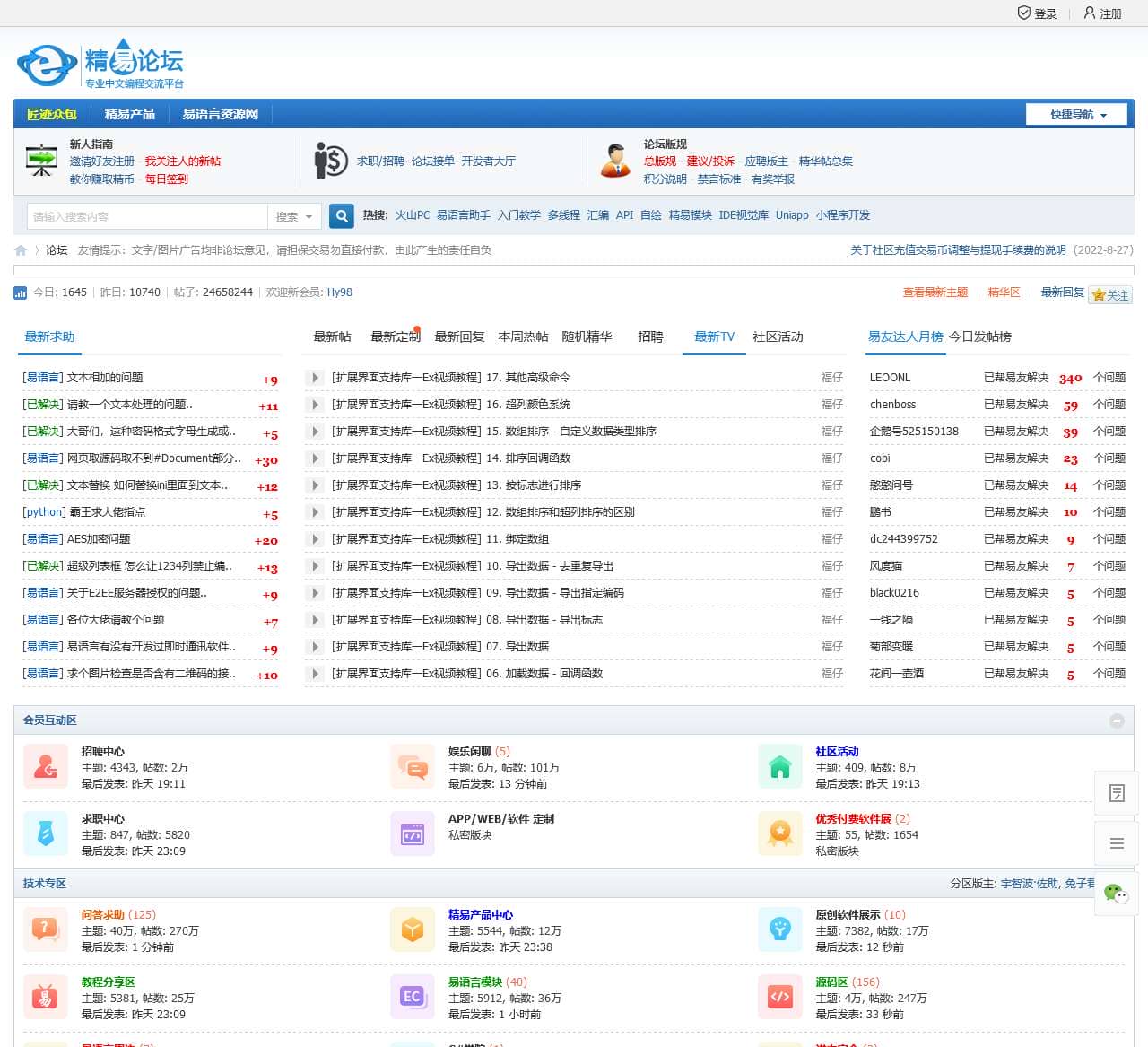
Task: Switch to the 今日发帖榜 tab
Action: (x=980, y=336)
